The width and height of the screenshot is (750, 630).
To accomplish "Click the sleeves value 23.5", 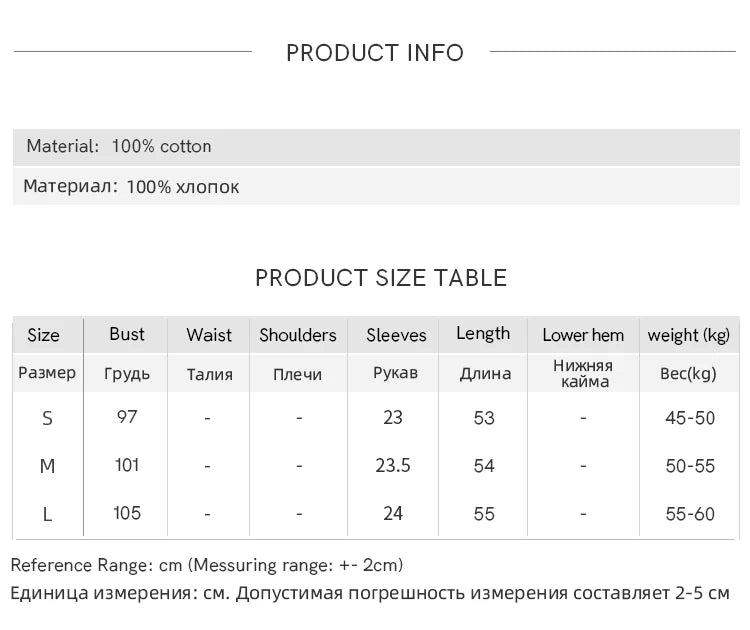I will pos(393,465).
